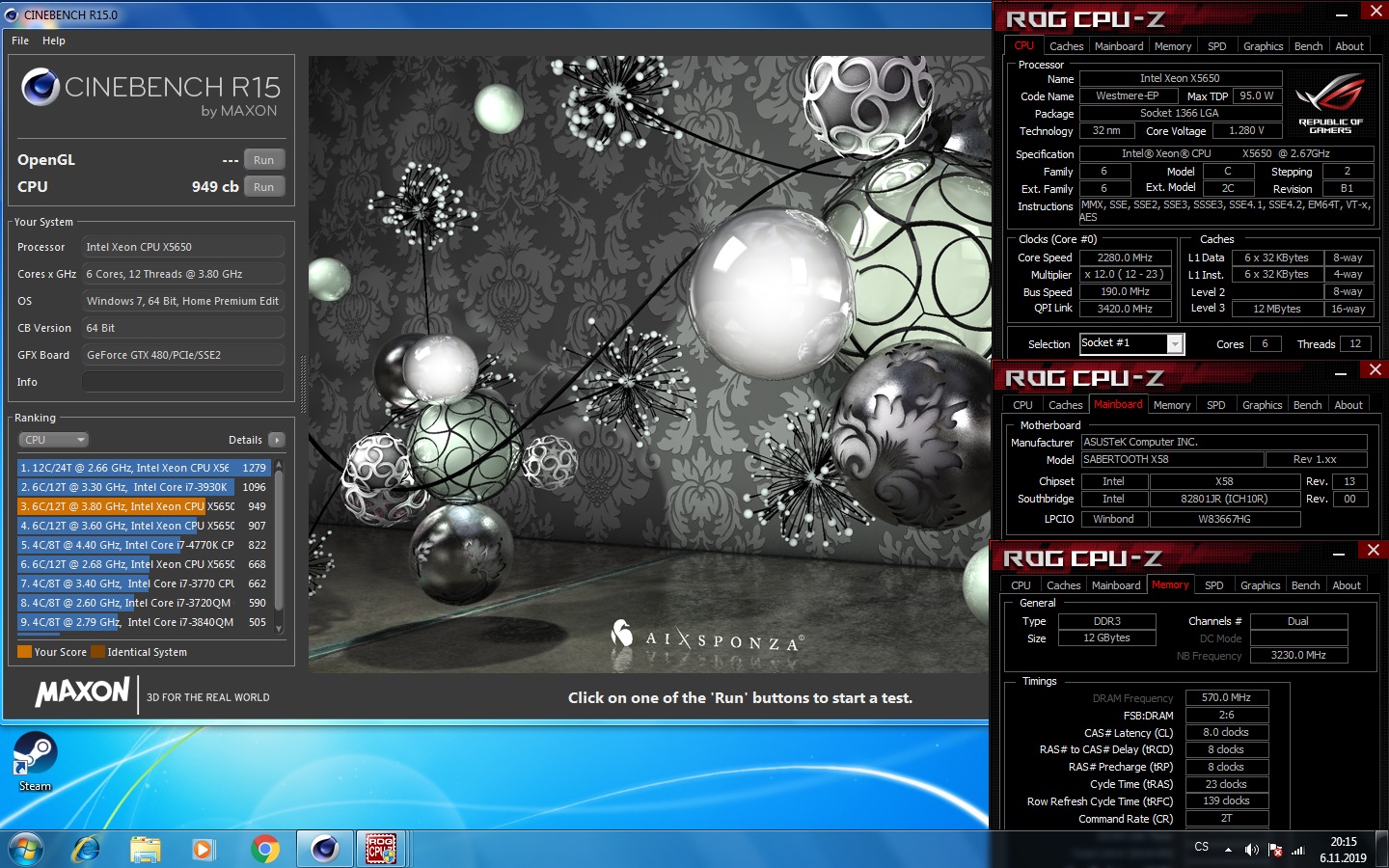
Task: Select ranking row i7-4770K 822
Action: (x=144, y=545)
